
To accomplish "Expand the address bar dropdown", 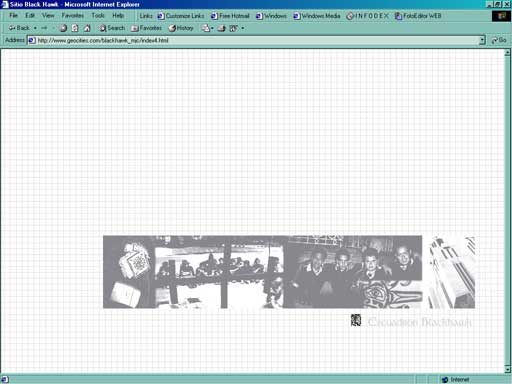I will coord(482,40).
